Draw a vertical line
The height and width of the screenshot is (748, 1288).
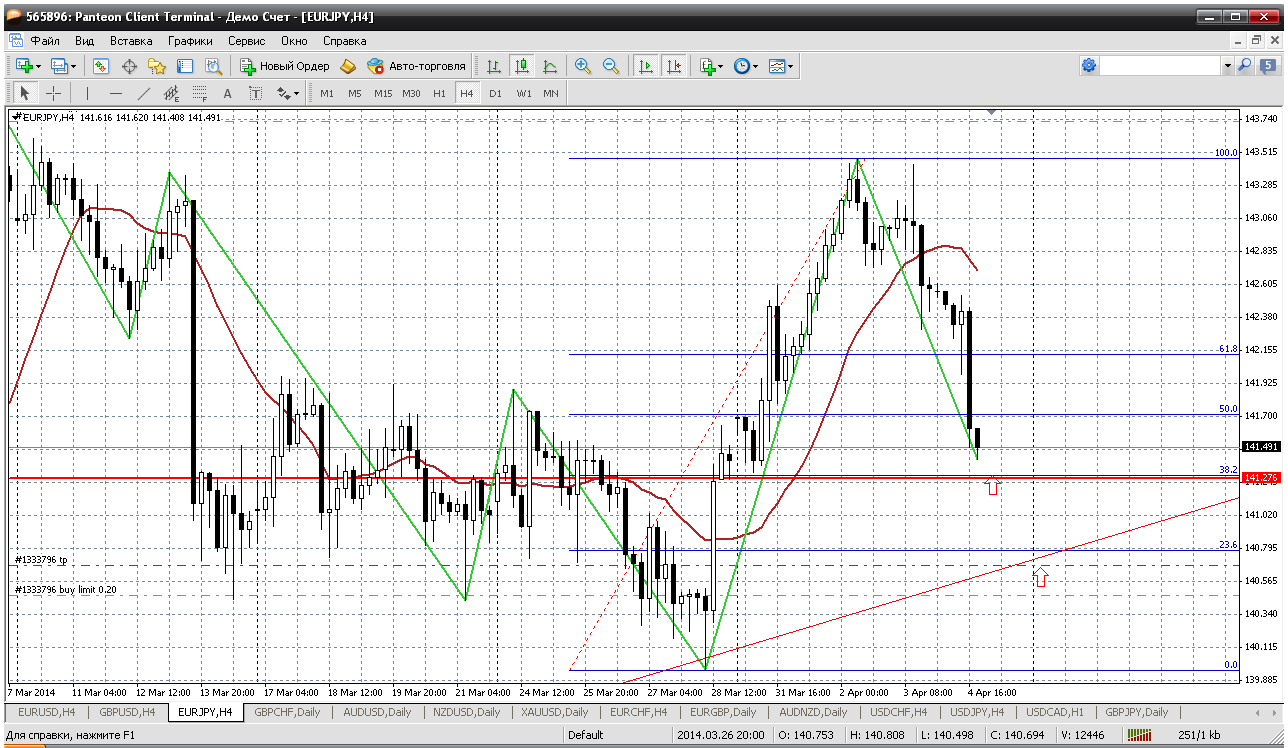point(87,93)
